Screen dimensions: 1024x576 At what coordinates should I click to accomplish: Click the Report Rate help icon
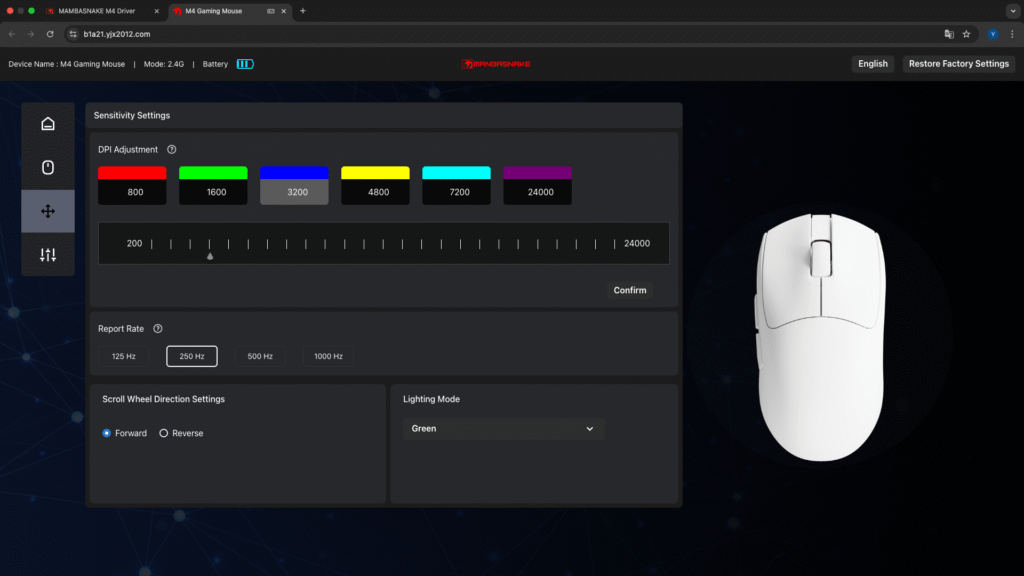[157, 328]
